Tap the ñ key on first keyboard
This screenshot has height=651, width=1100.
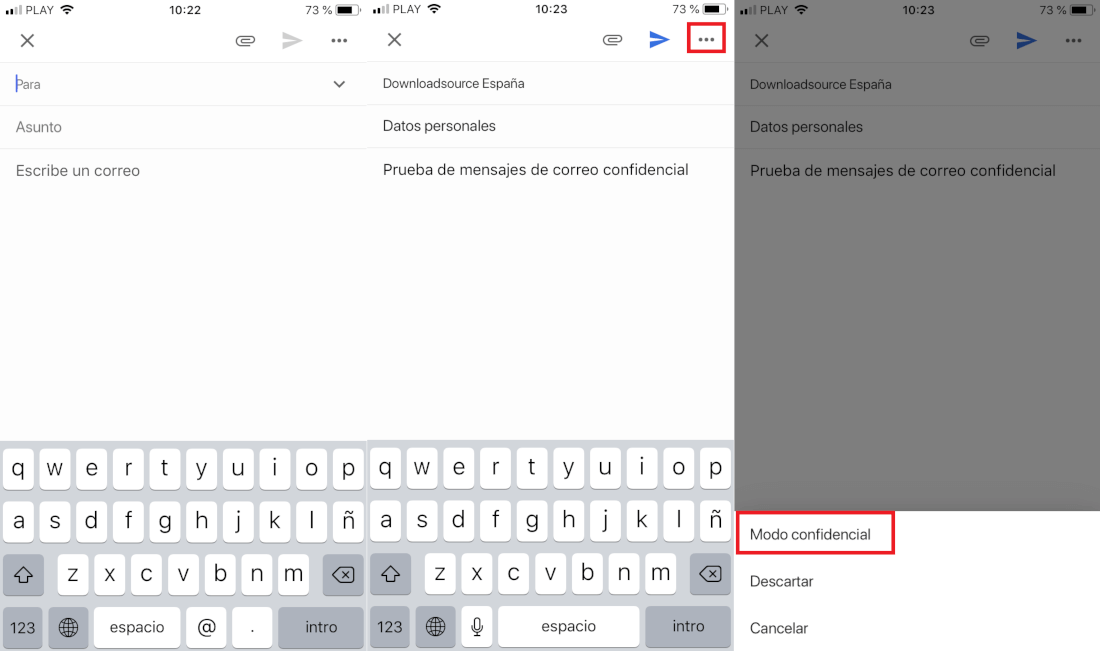coord(348,521)
